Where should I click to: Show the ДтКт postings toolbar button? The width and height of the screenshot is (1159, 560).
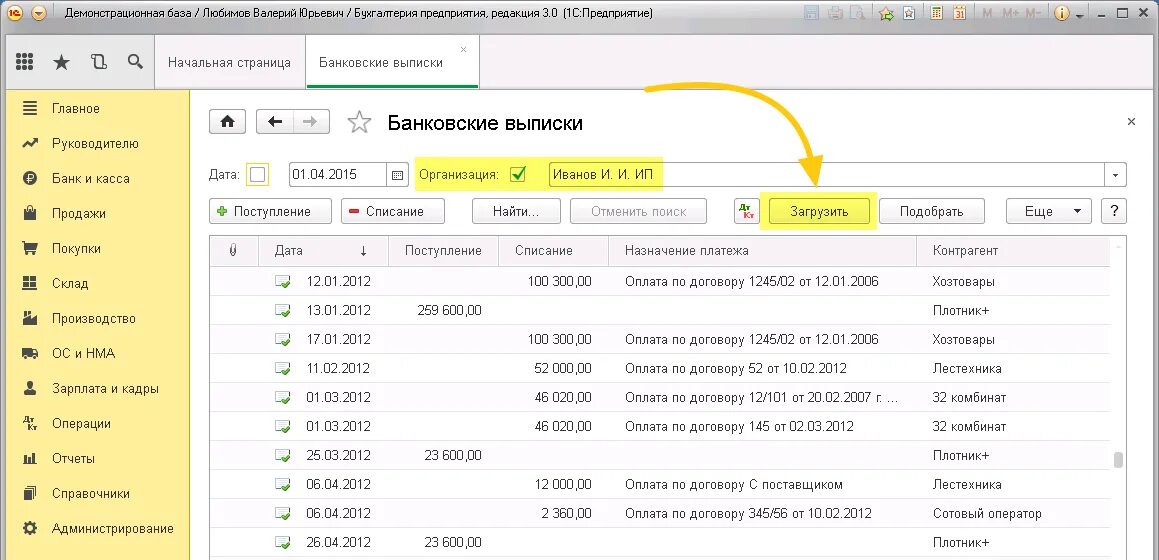pyautogui.click(x=747, y=211)
